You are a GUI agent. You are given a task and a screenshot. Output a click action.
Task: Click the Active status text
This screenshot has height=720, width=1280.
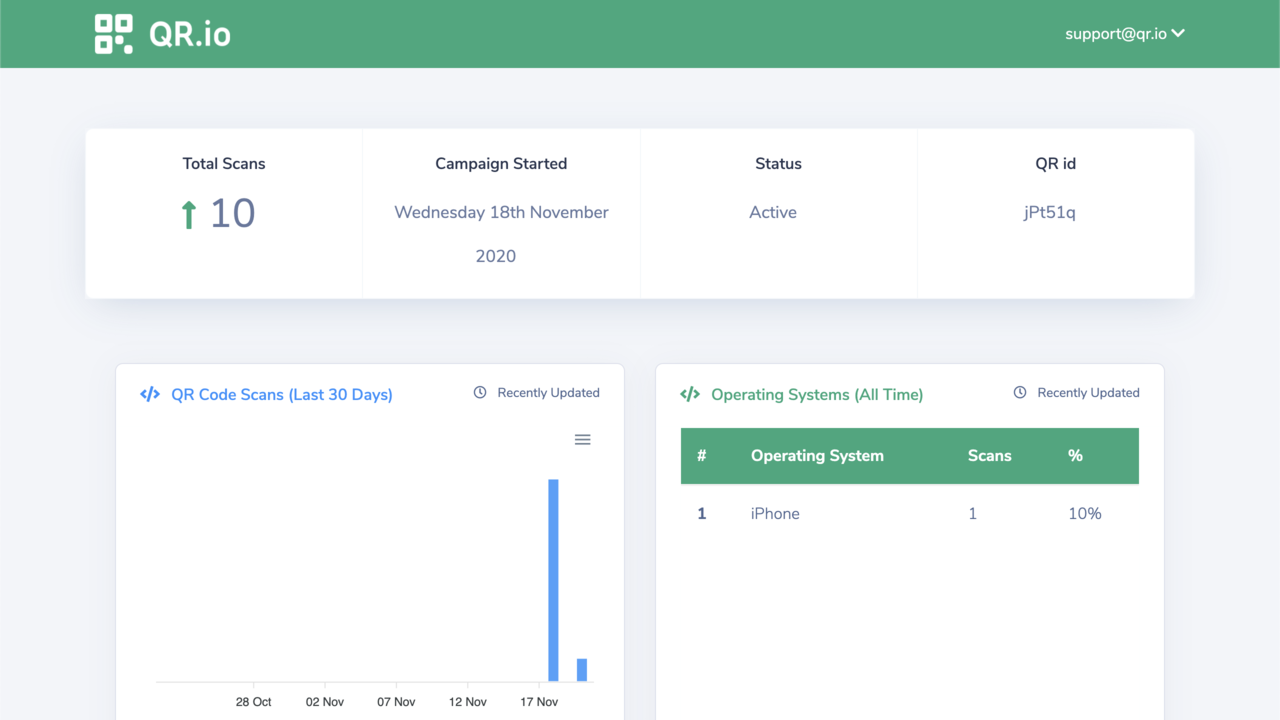click(x=773, y=212)
